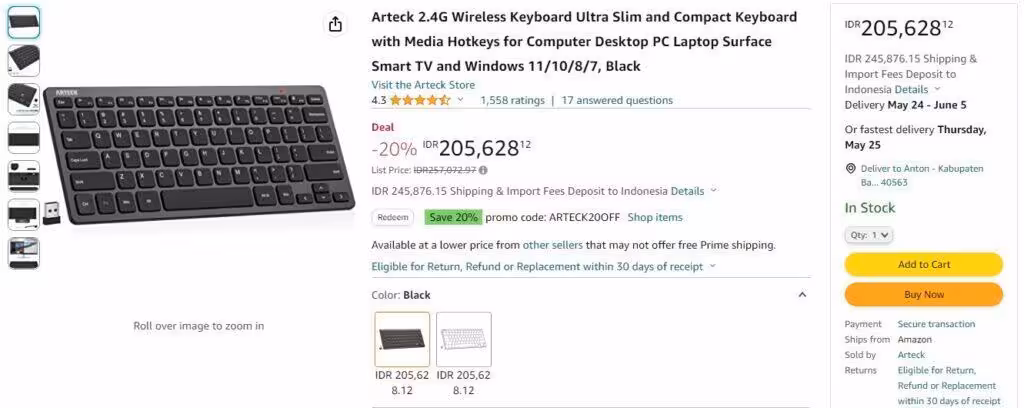
Task: Select the Black keyboard color swatch
Action: click(402, 339)
